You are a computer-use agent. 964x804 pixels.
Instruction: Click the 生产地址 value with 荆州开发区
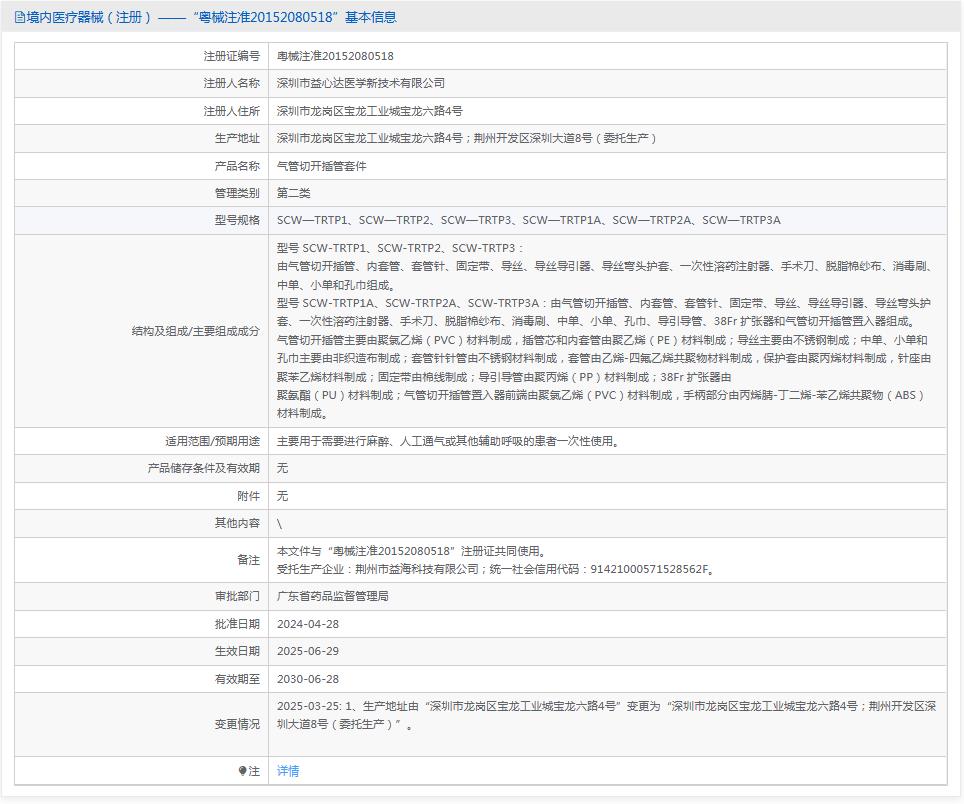coord(467,138)
